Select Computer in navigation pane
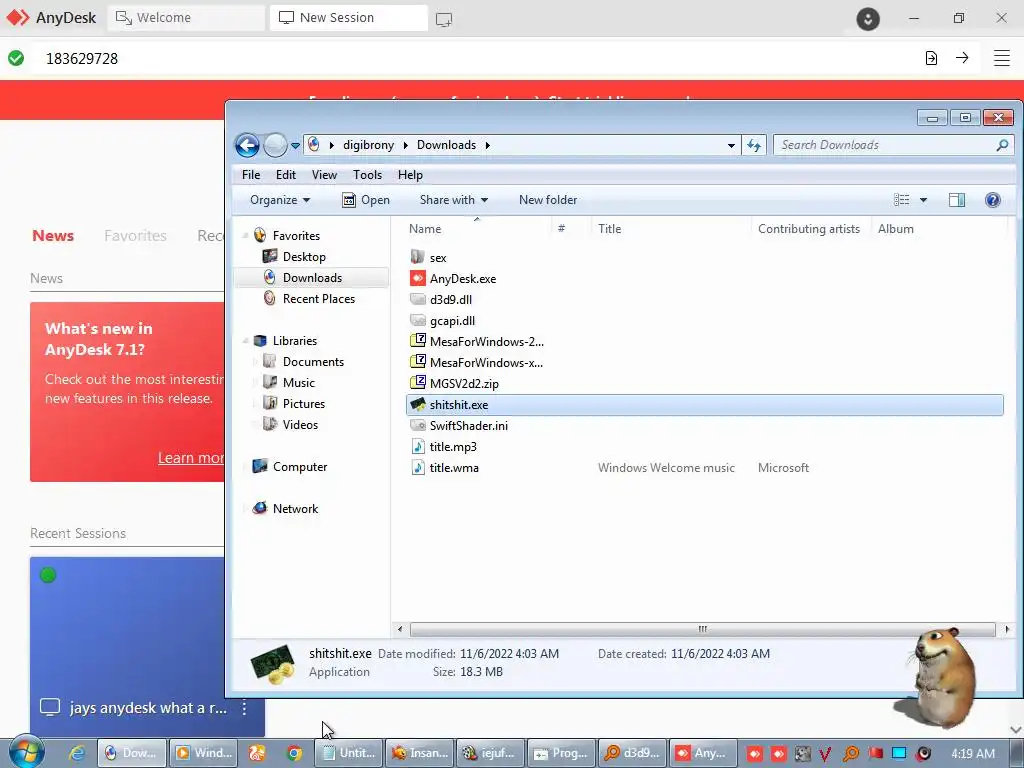This screenshot has width=1024, height=768. click(299, 466)
